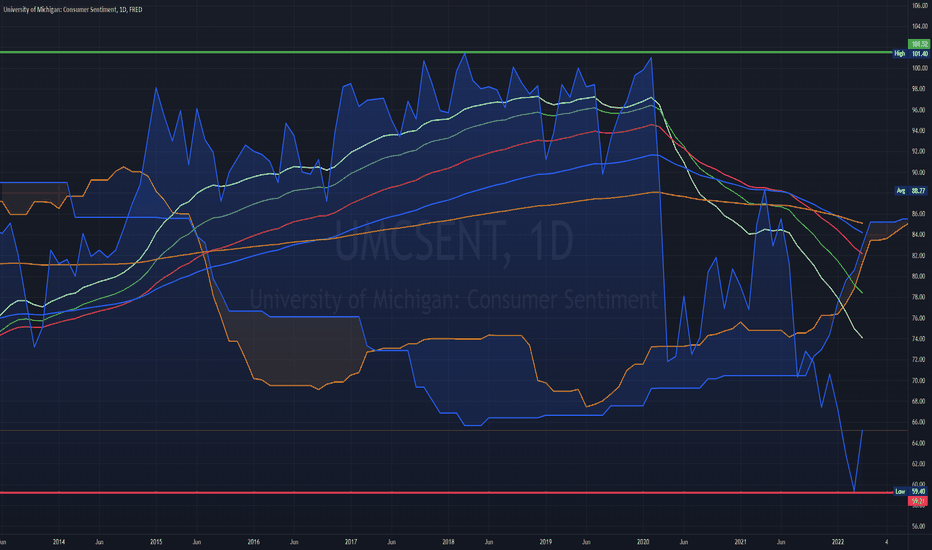Click the 100.00 price axis label

[920, 68]
